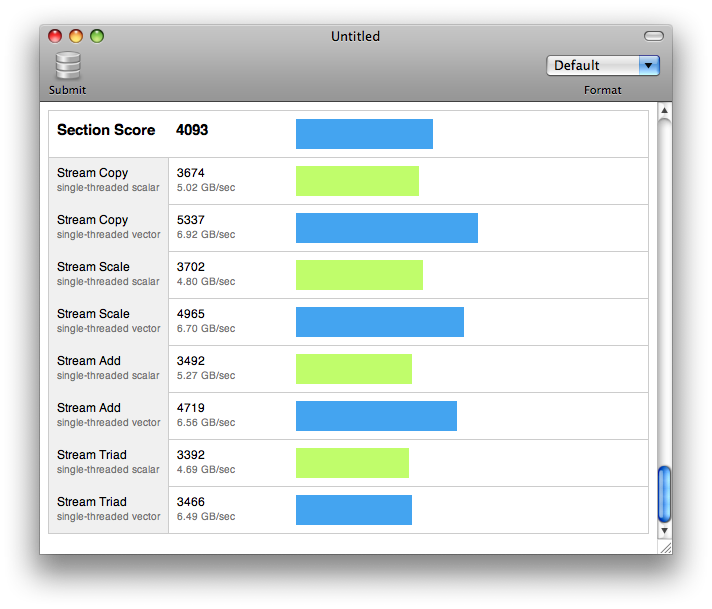Click the score value 5337

tap(191, 220)
